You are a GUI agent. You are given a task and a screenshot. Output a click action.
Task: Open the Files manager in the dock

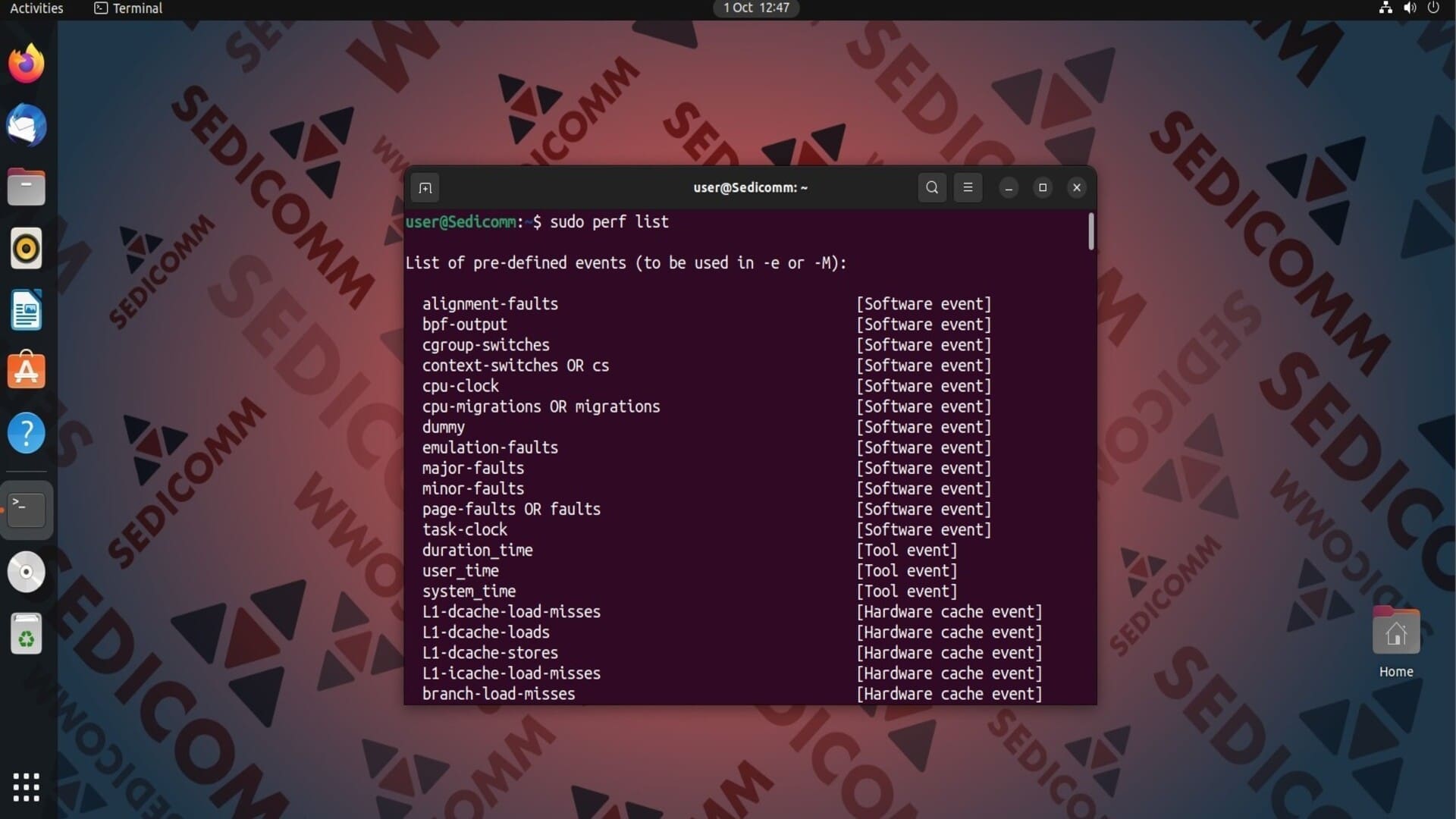[27, 187]
